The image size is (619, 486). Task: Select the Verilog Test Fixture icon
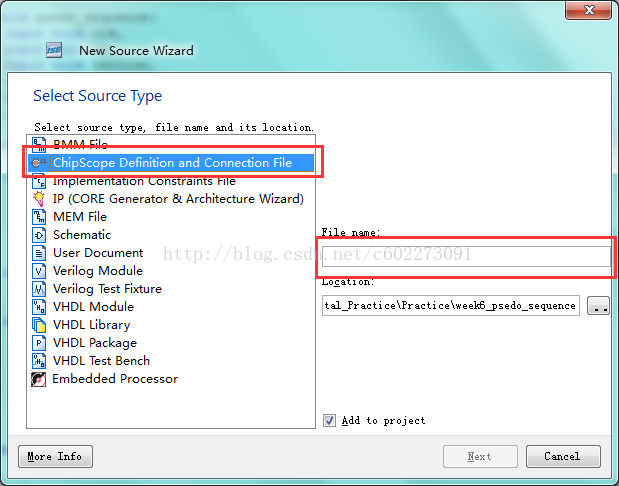coord(39,289)
